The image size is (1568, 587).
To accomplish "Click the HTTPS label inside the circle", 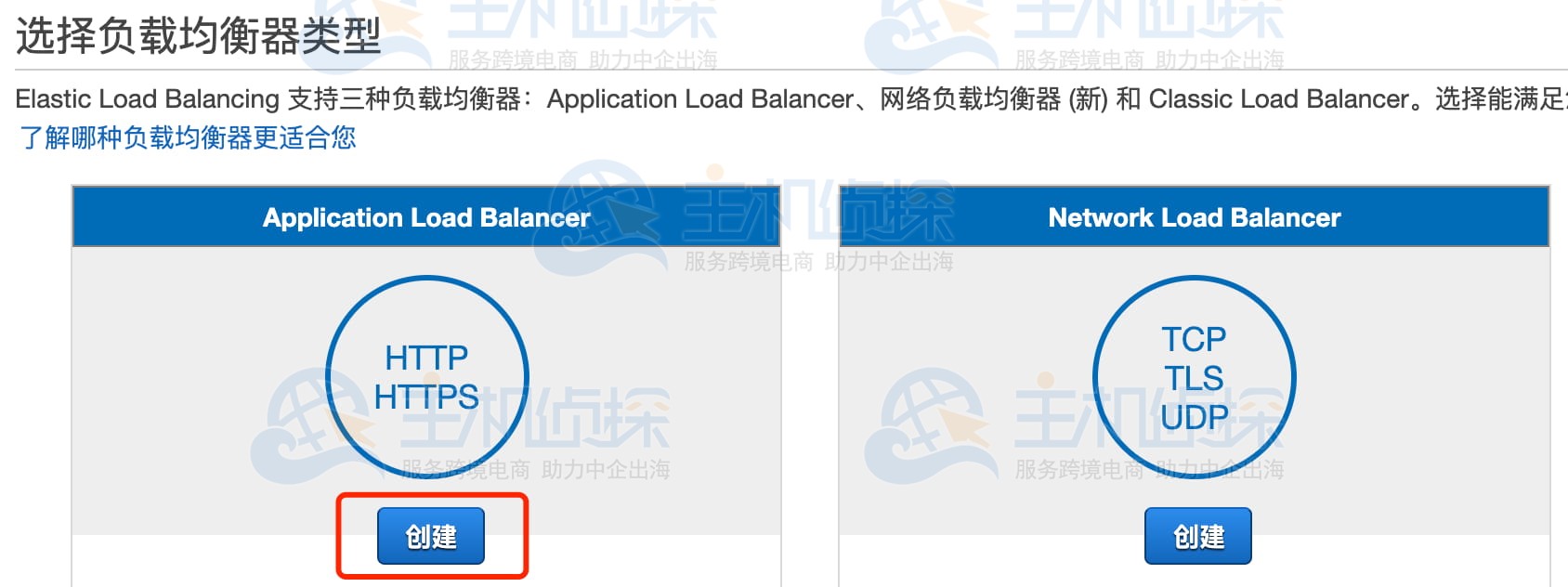I will pos(426,398).
